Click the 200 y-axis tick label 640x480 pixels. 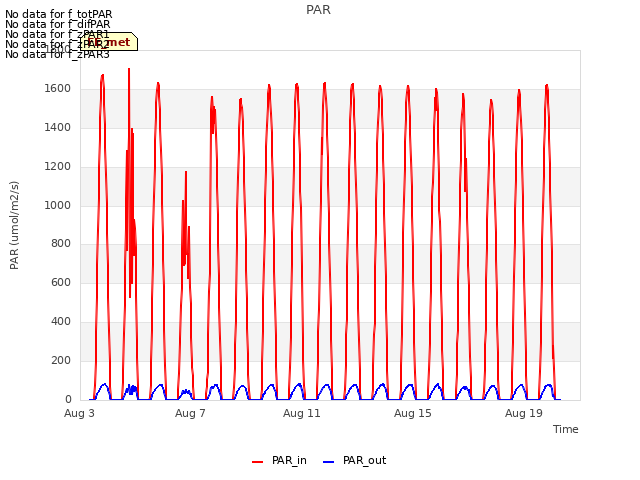61,360
